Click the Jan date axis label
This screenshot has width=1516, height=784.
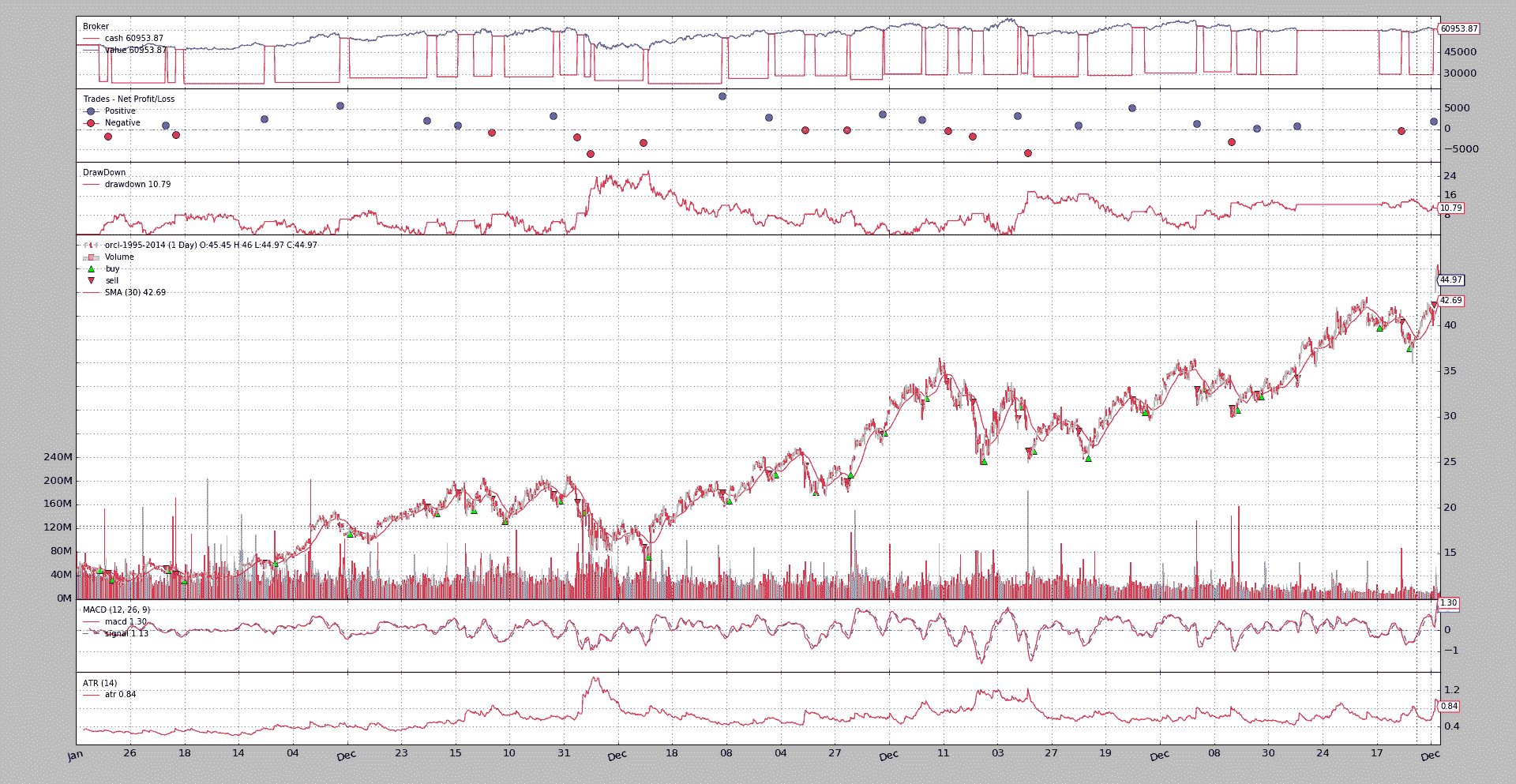[x=75, y=756]
